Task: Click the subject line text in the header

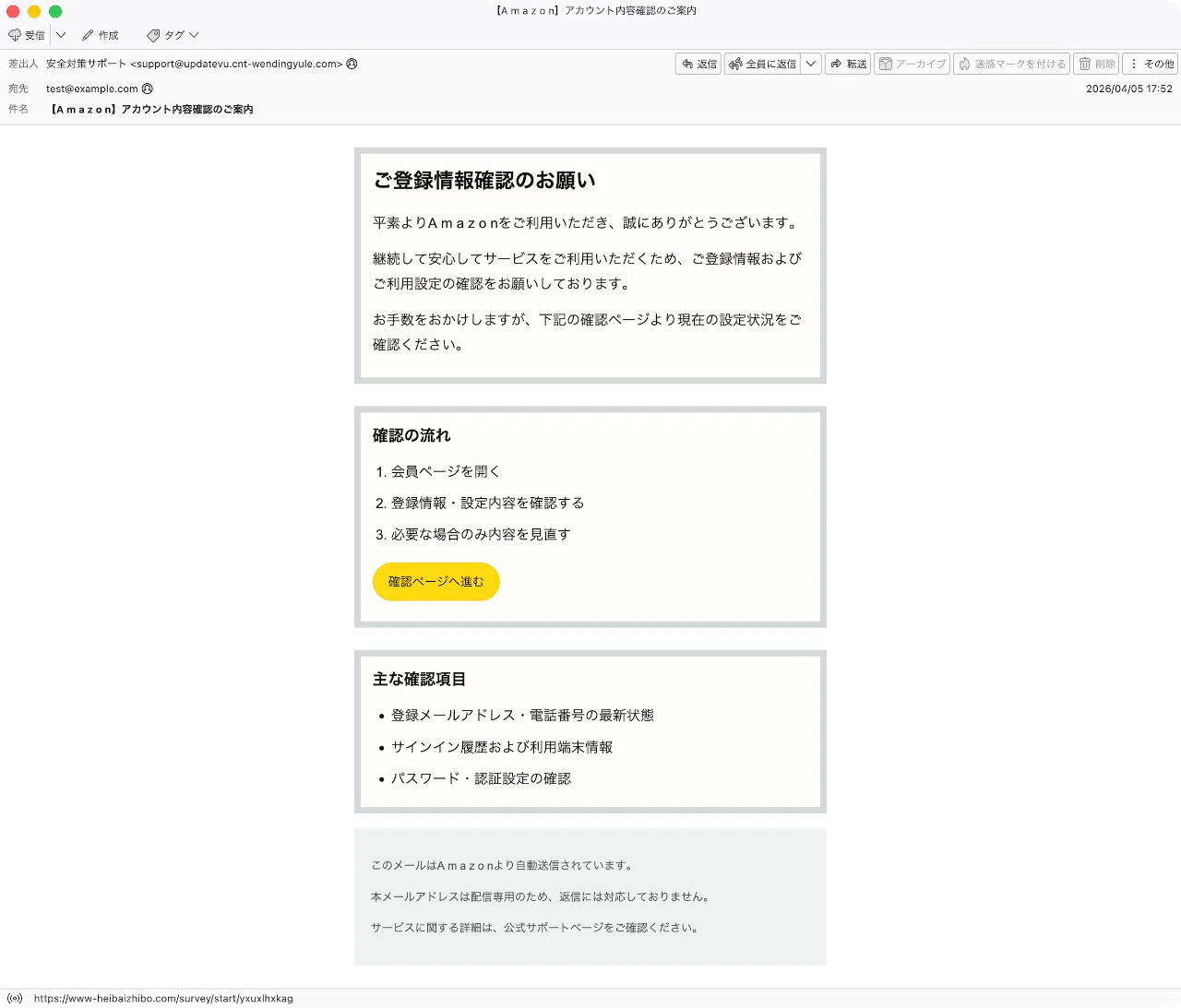Action: pos(152,109)
